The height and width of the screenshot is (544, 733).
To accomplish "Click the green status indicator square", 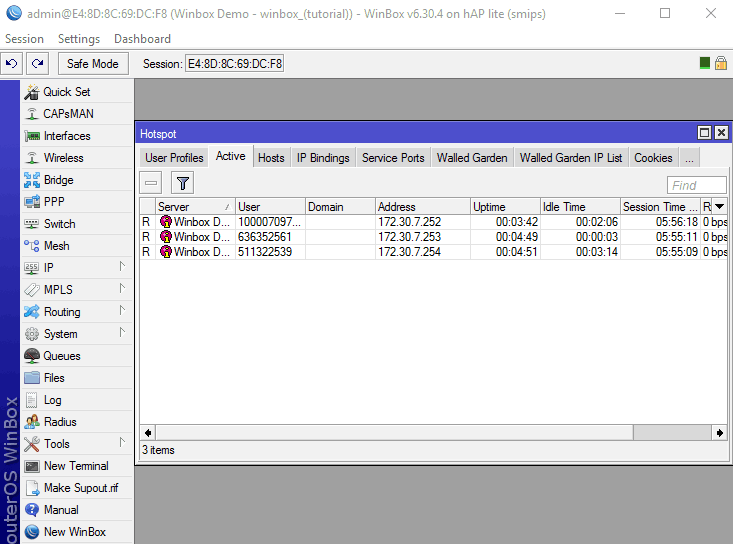I will tap(705, 63).
